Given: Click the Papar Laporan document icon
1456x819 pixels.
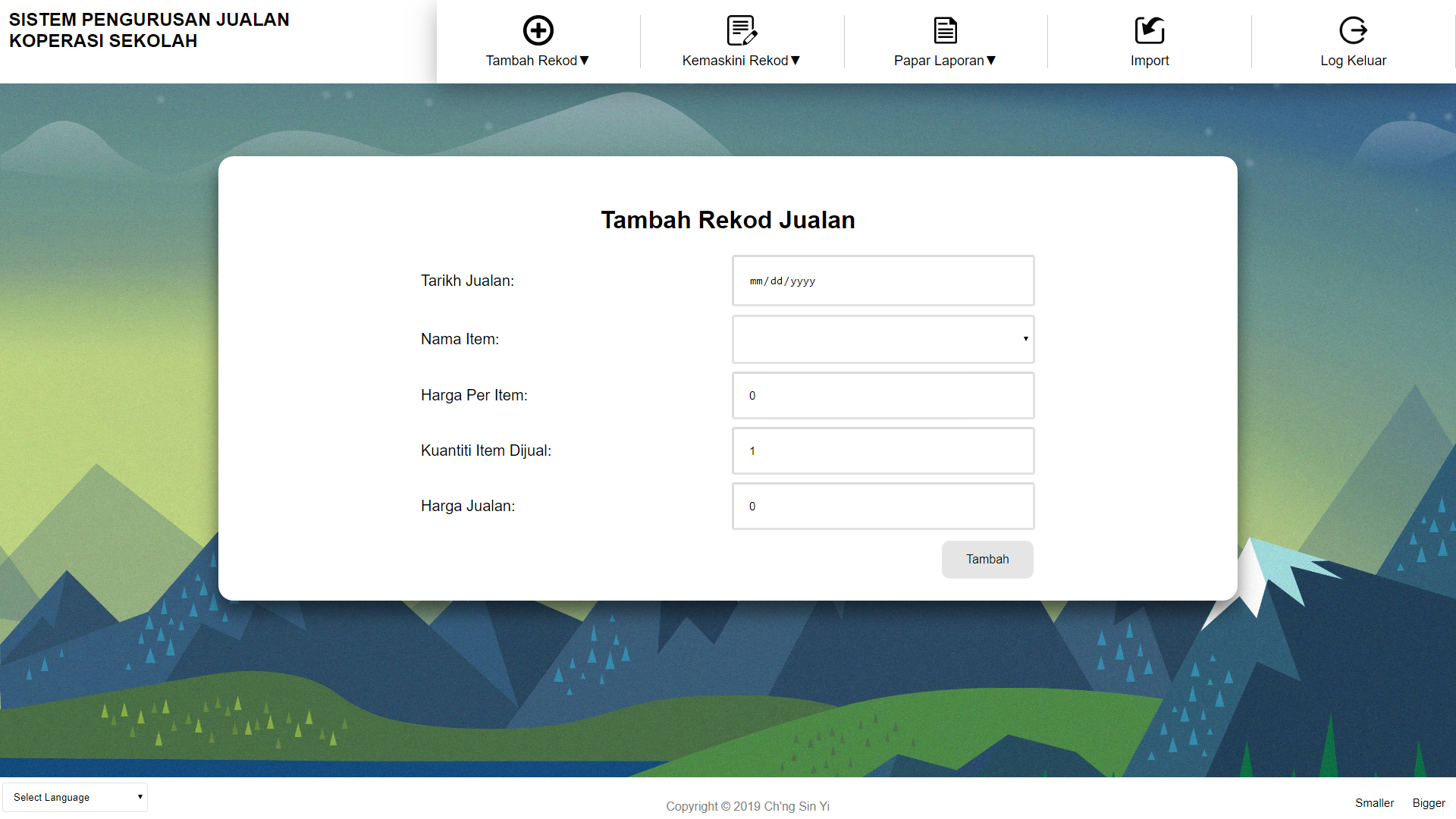Looking at the screenshot, I should [x=945, y=30].
